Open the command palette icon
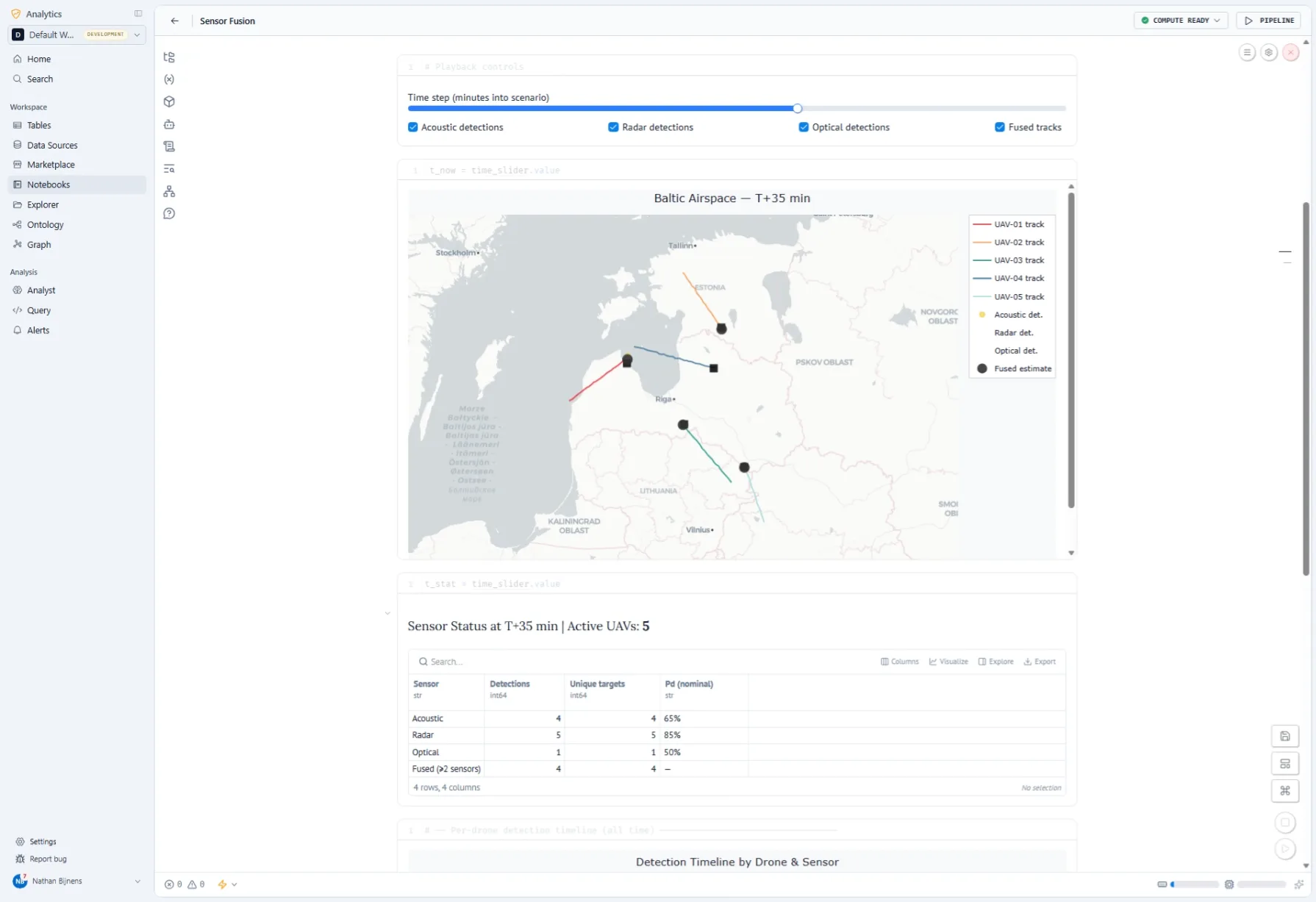 (x=1285, y=790)
